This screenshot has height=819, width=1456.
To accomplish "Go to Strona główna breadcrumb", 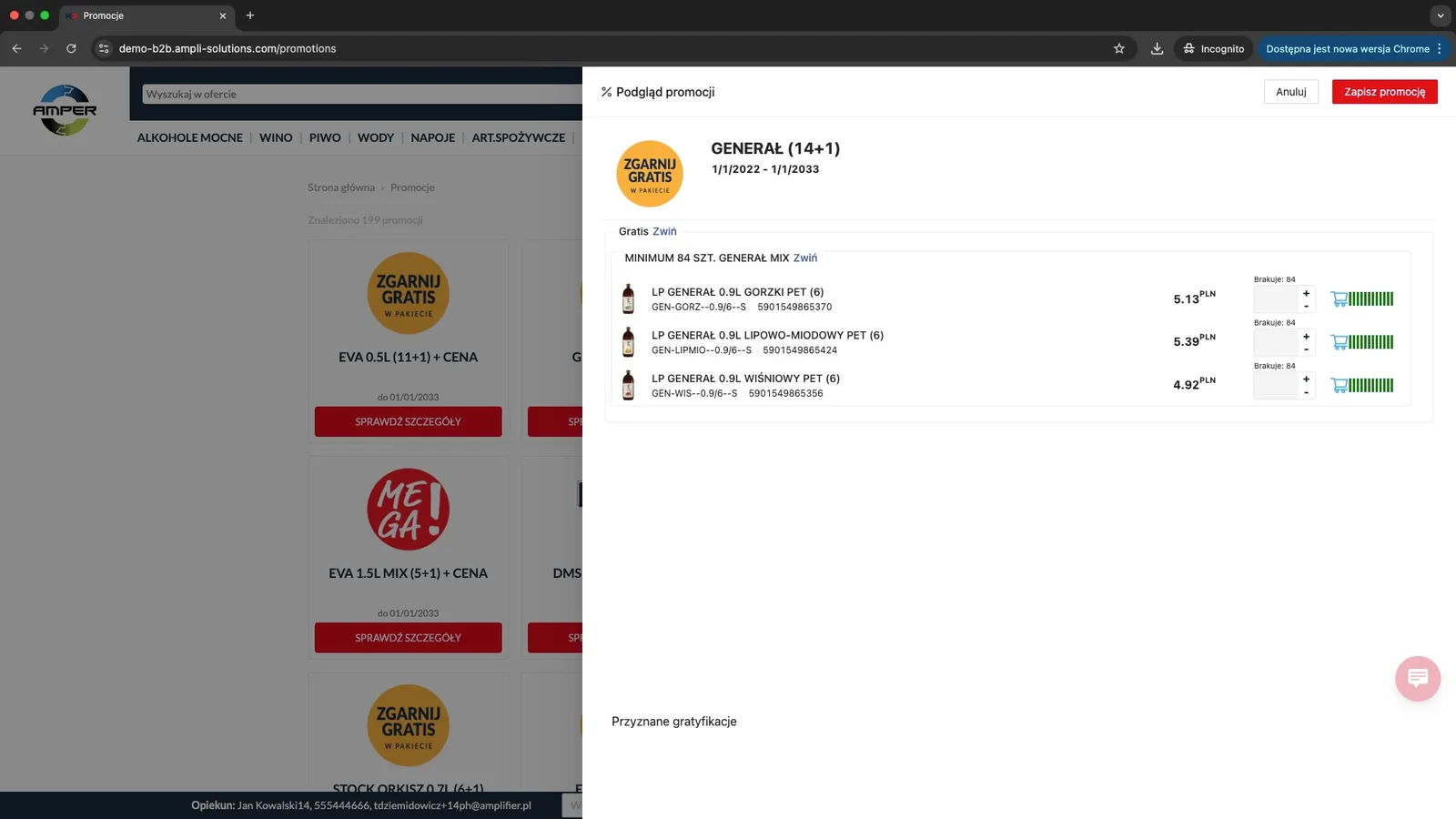I will coord(341,187).
